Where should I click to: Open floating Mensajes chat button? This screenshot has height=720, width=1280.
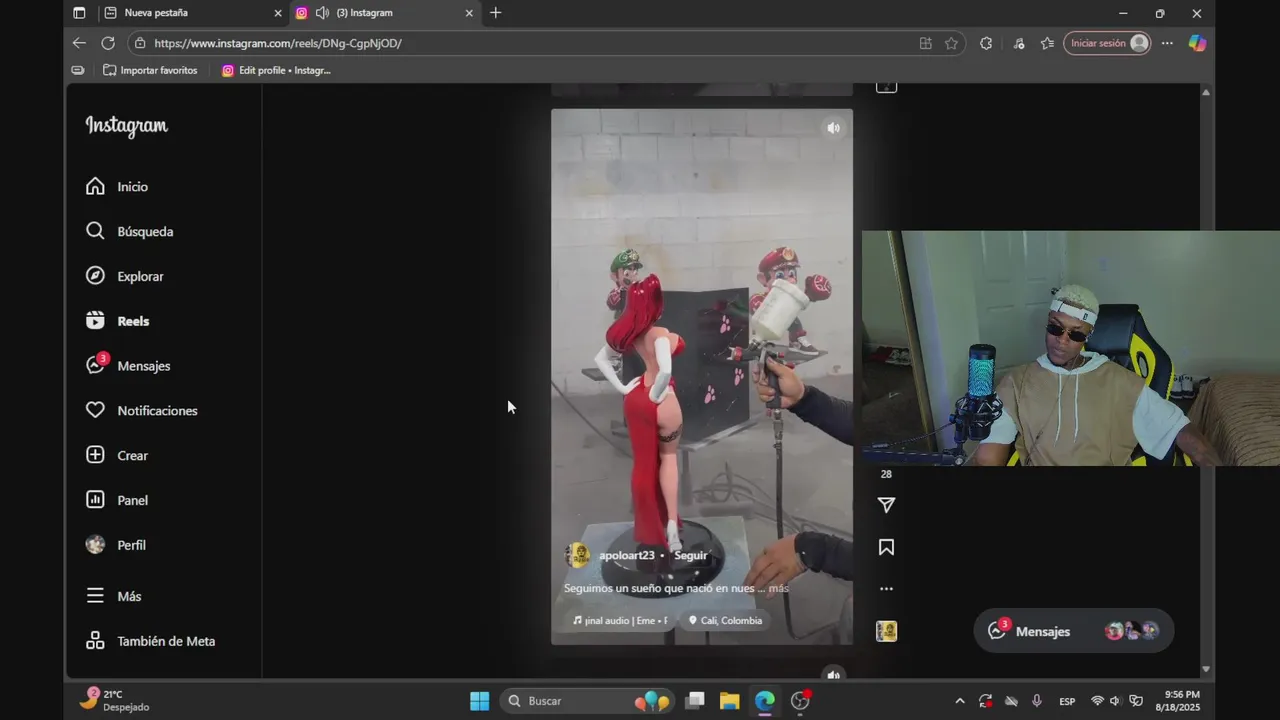1073,631
